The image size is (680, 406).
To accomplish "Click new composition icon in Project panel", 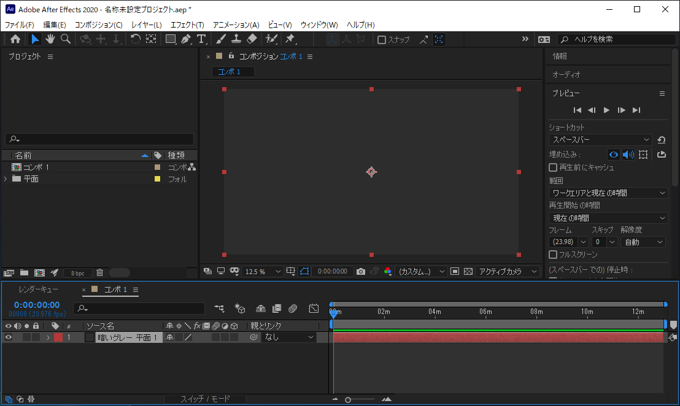I will click(x=39, y=273).
